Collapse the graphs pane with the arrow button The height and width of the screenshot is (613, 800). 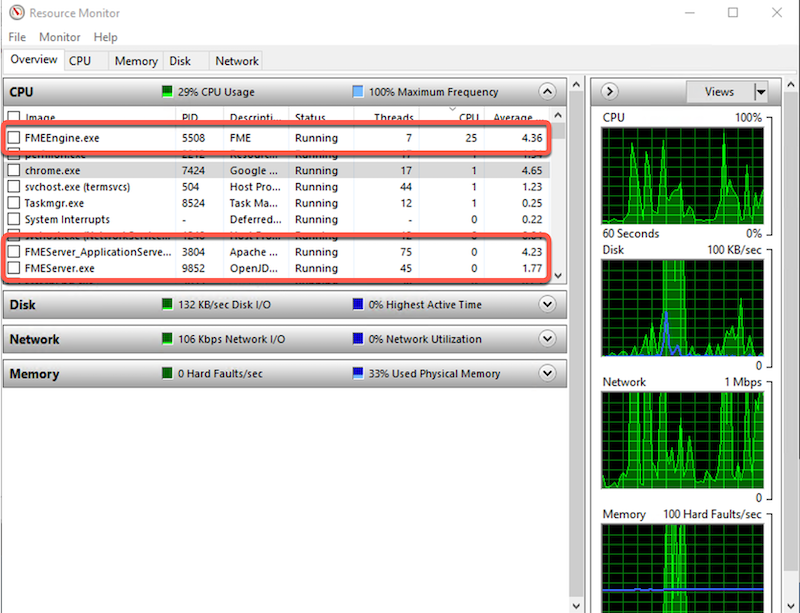[609, 92]
